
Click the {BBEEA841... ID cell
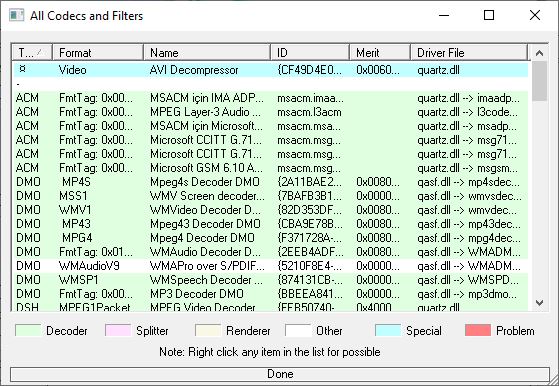(309, 294)
